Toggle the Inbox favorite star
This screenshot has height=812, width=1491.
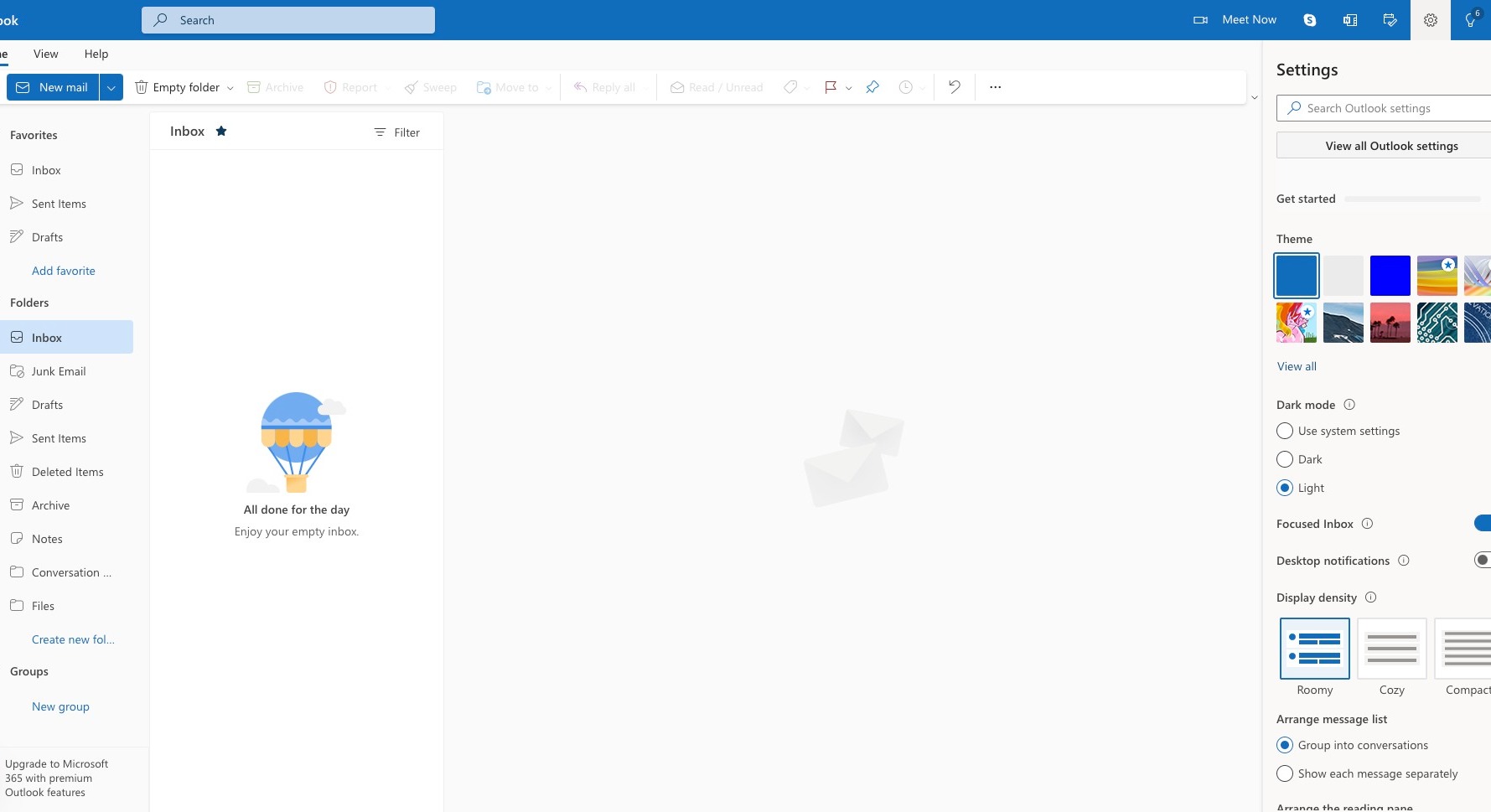pos(221,131)
